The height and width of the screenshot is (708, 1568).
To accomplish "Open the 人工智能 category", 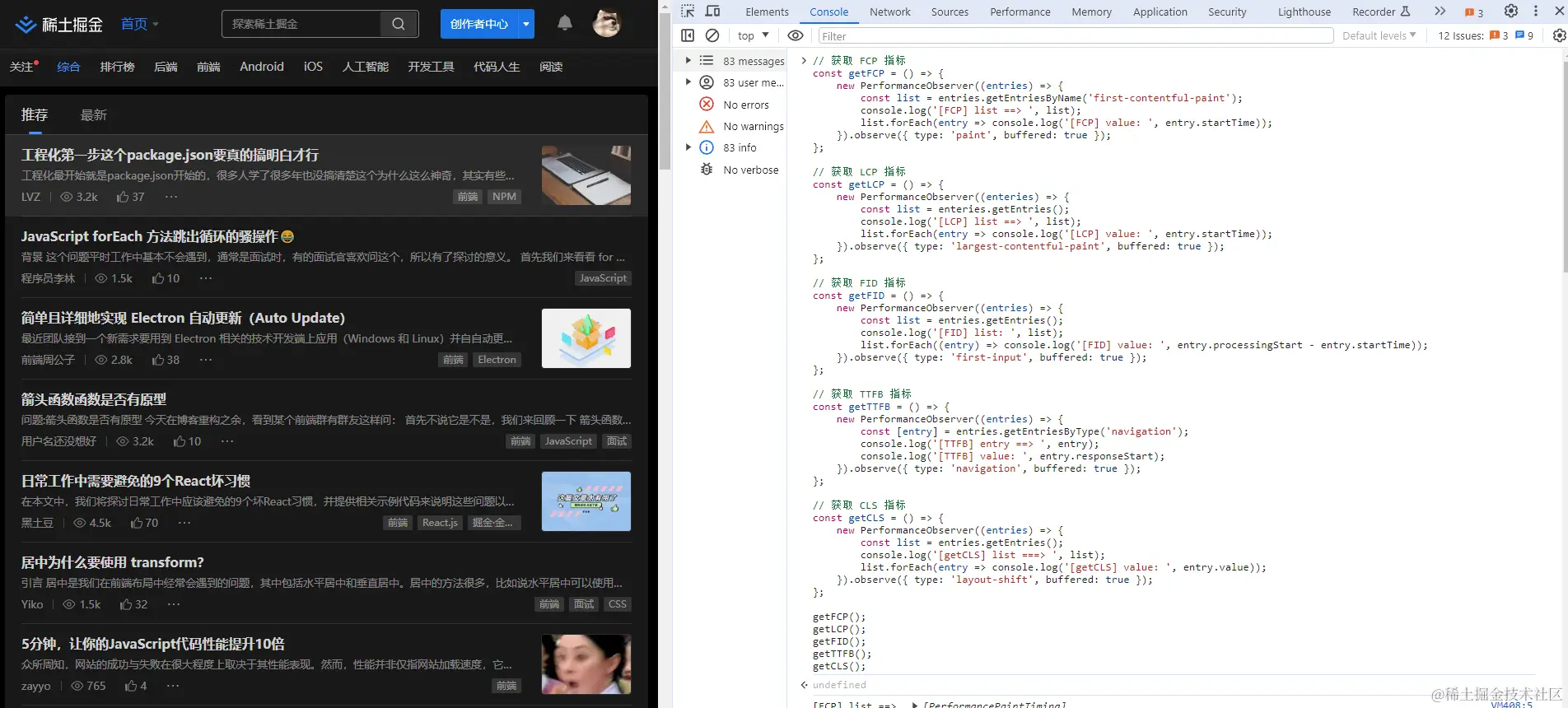I will point(366,67).
